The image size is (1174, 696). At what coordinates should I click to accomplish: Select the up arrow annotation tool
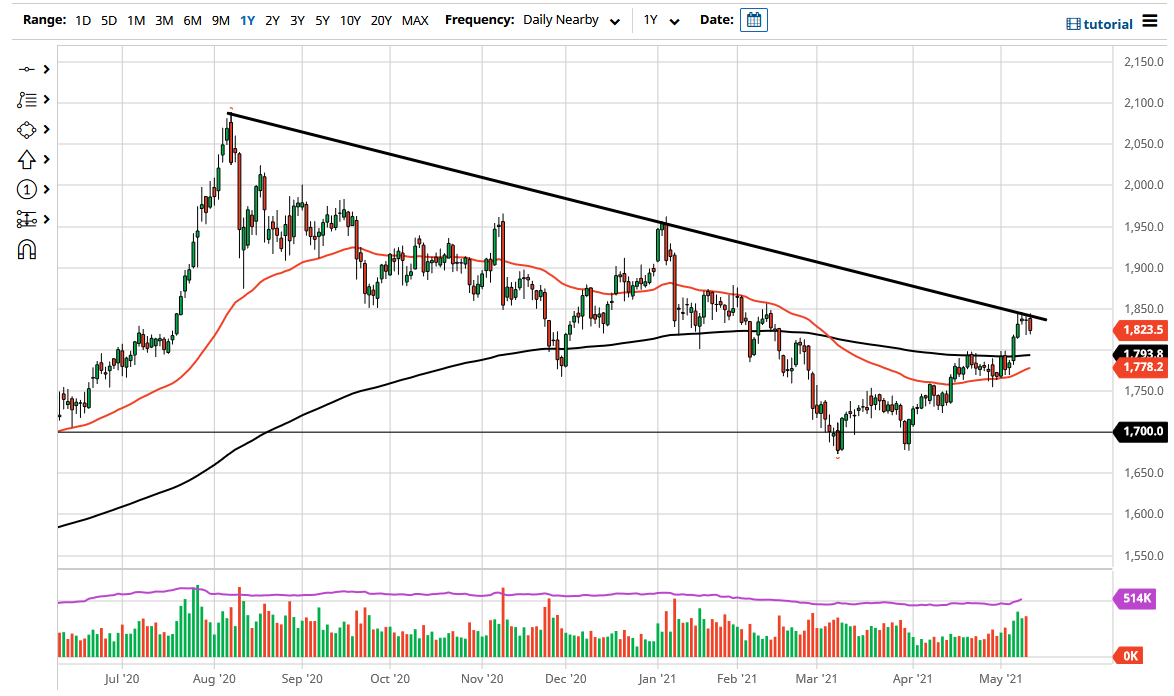coord(26,159)
